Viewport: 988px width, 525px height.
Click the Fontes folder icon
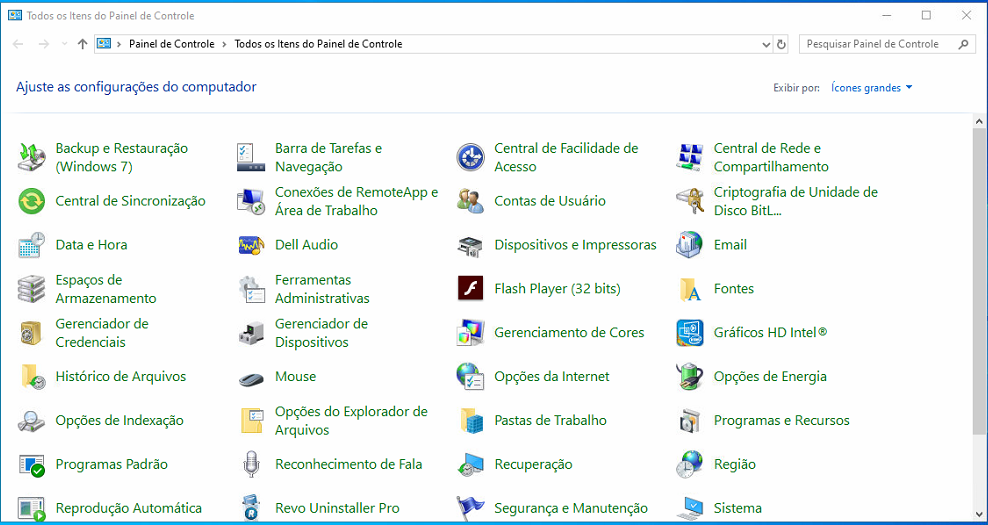click(689, 289)
